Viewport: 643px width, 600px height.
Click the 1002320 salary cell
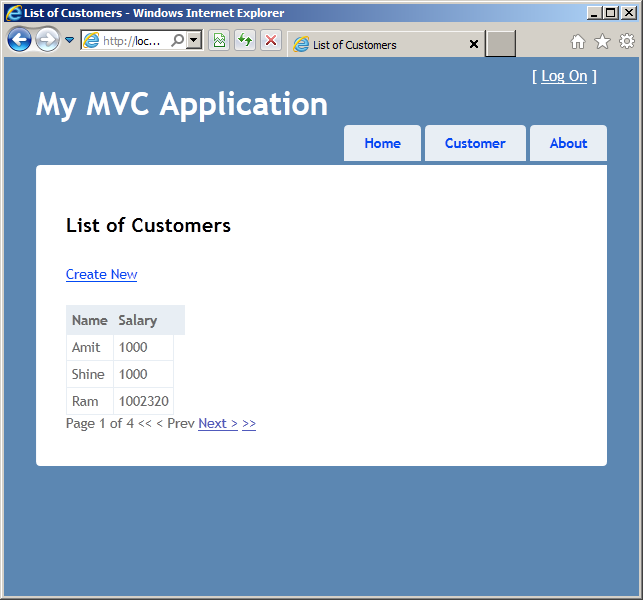144,401
